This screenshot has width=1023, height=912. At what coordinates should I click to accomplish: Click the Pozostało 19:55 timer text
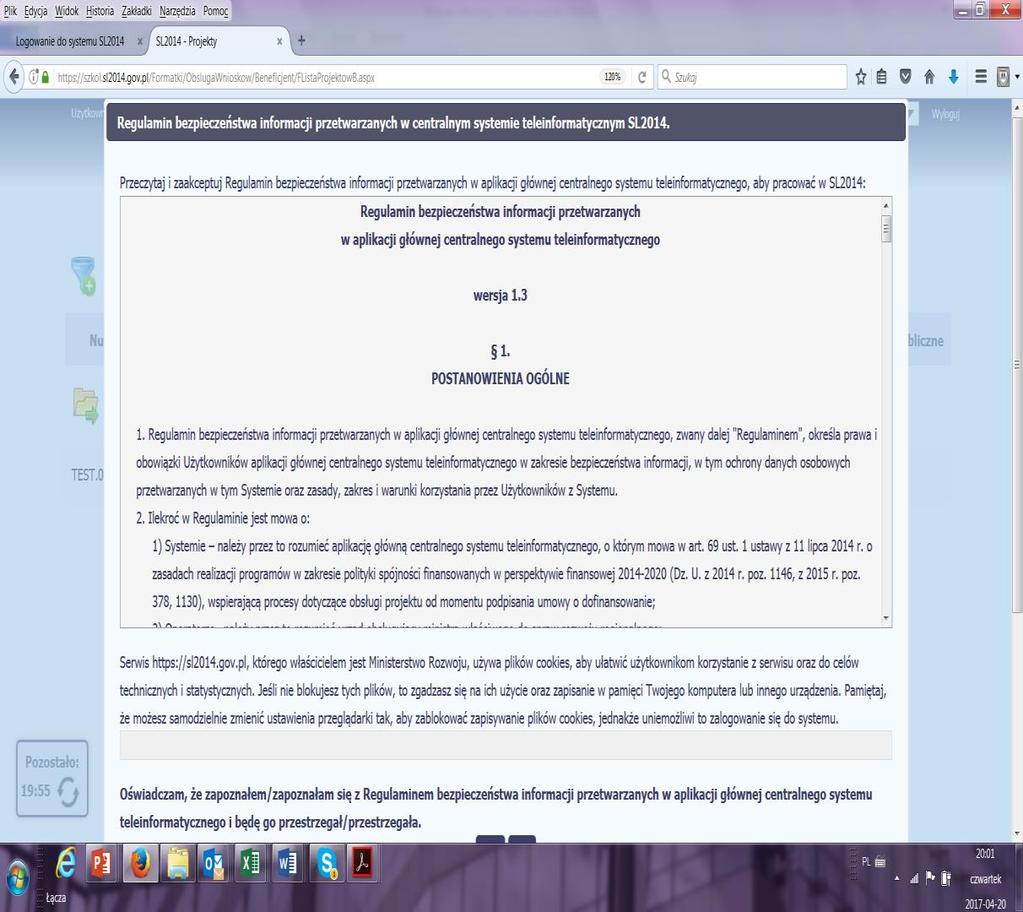(x=52, y=776)
